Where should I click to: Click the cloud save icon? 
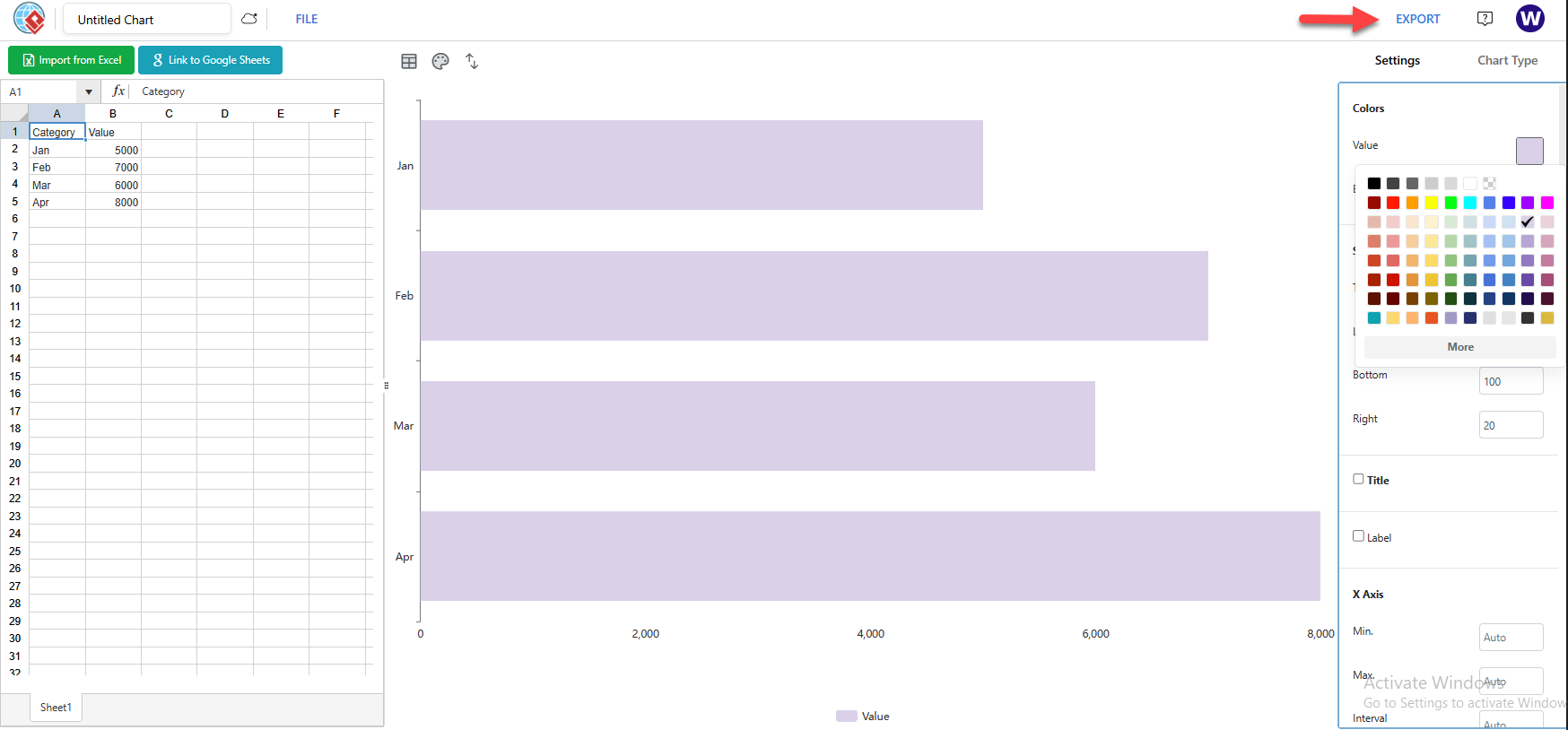249,18
